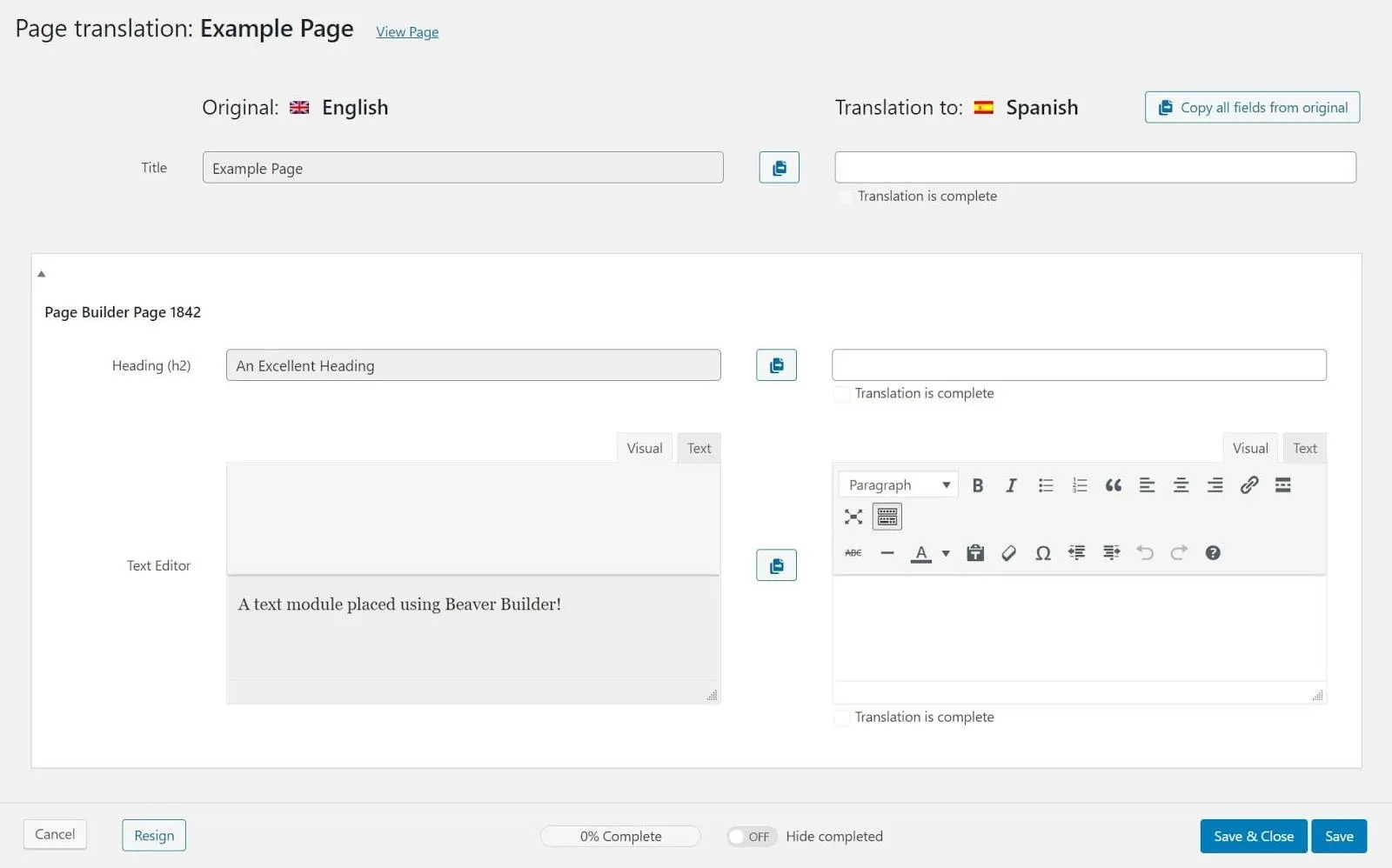Click the 0% Complete progress bar

coord(620,837)
